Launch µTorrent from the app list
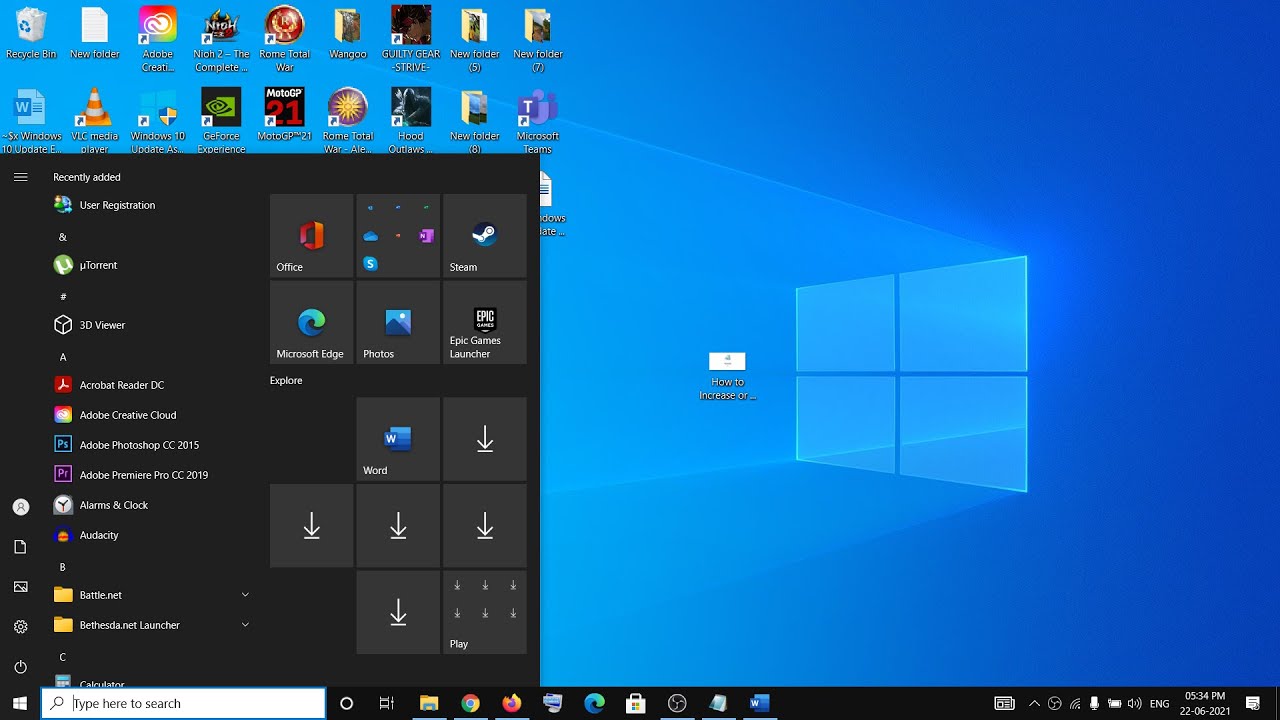Screen dimensions: 1280x720 click(150, 265)
